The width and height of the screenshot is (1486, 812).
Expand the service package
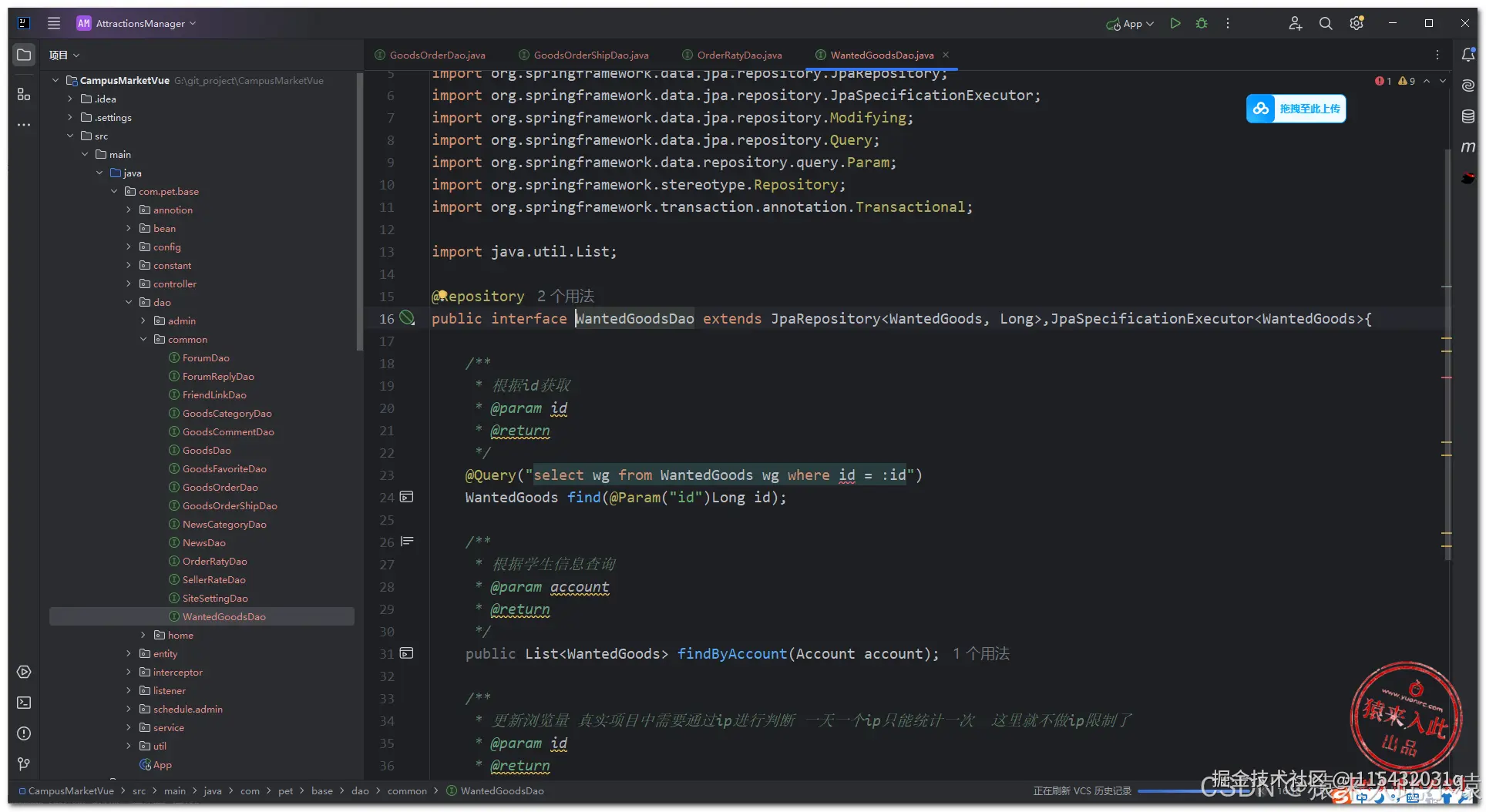129,727
